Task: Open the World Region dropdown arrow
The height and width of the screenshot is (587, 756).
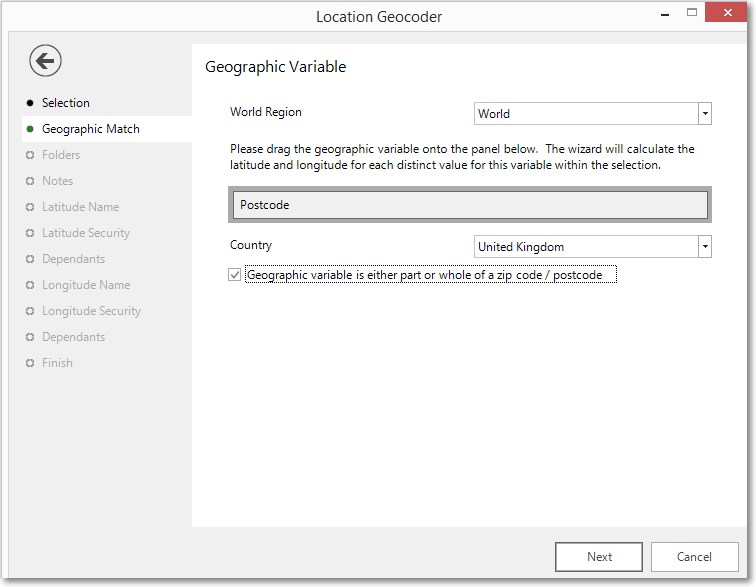Action: pos(705,114)
